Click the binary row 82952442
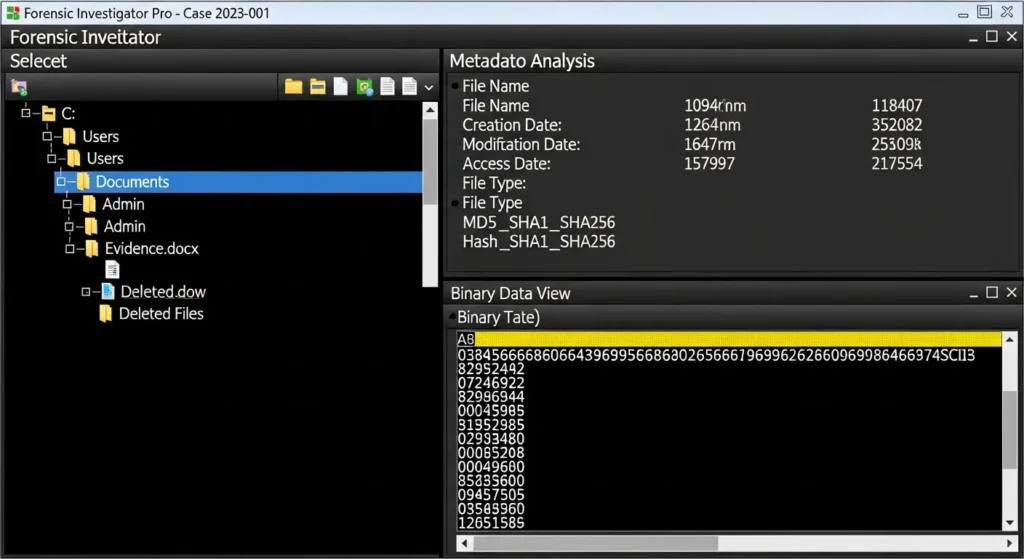Screen dimensions: 1024x559 coord(491,369)
